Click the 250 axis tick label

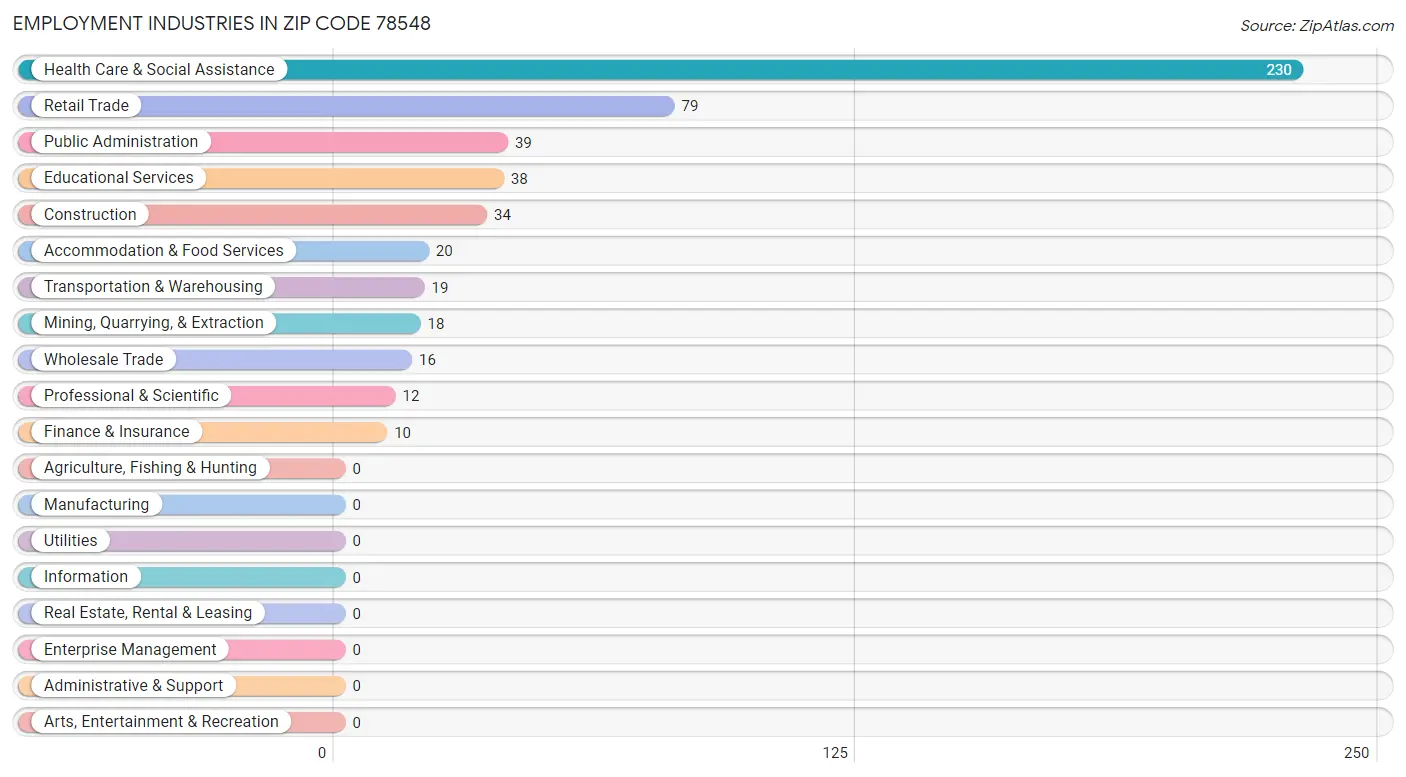[1357, 753]
